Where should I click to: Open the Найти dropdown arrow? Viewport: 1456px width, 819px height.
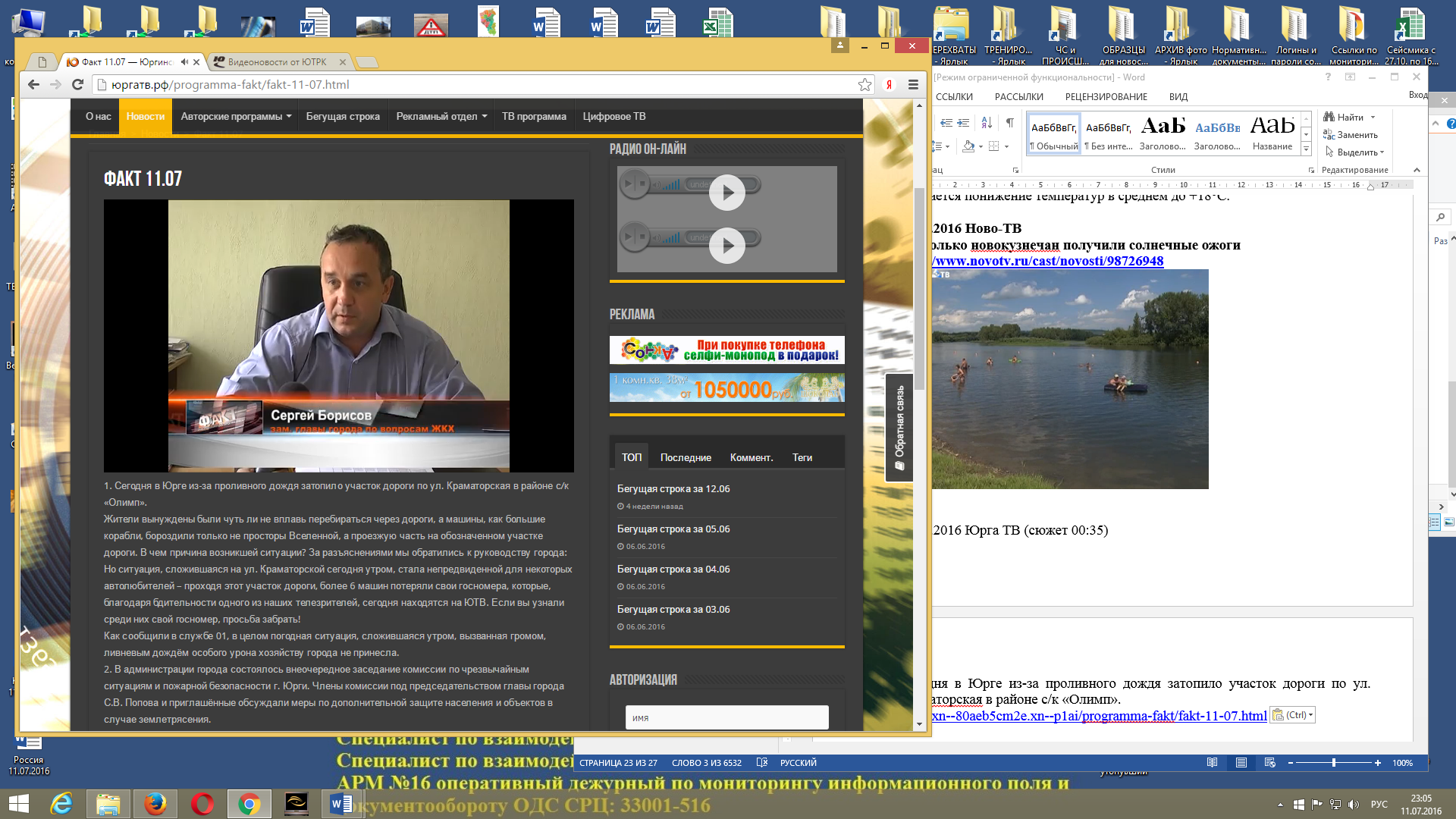(1373, 118)
